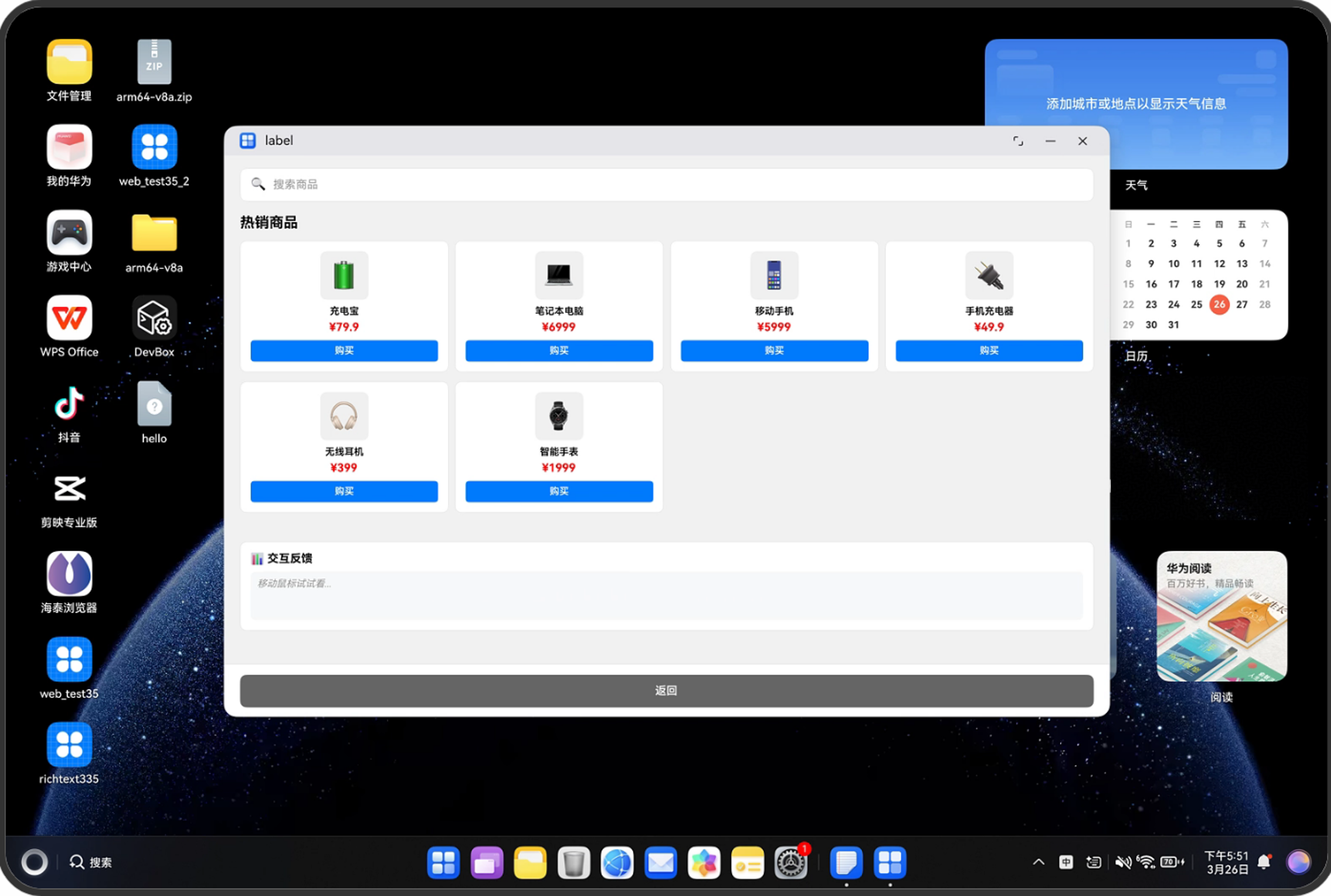Open DevBox desktop icon
The image size is (1331, 896).
[154, 318]
